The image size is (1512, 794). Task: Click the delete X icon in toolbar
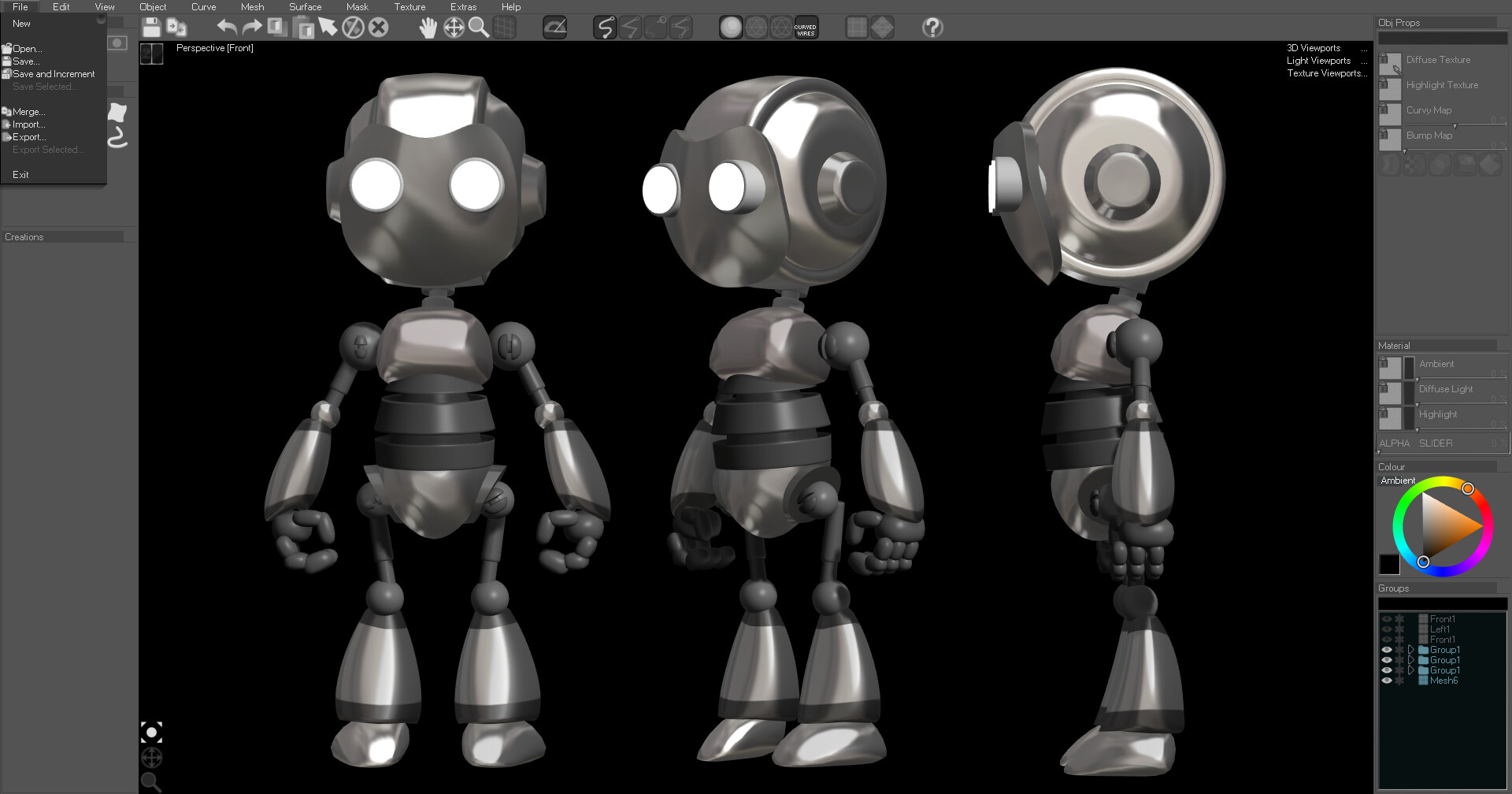[x=378, y=28]
